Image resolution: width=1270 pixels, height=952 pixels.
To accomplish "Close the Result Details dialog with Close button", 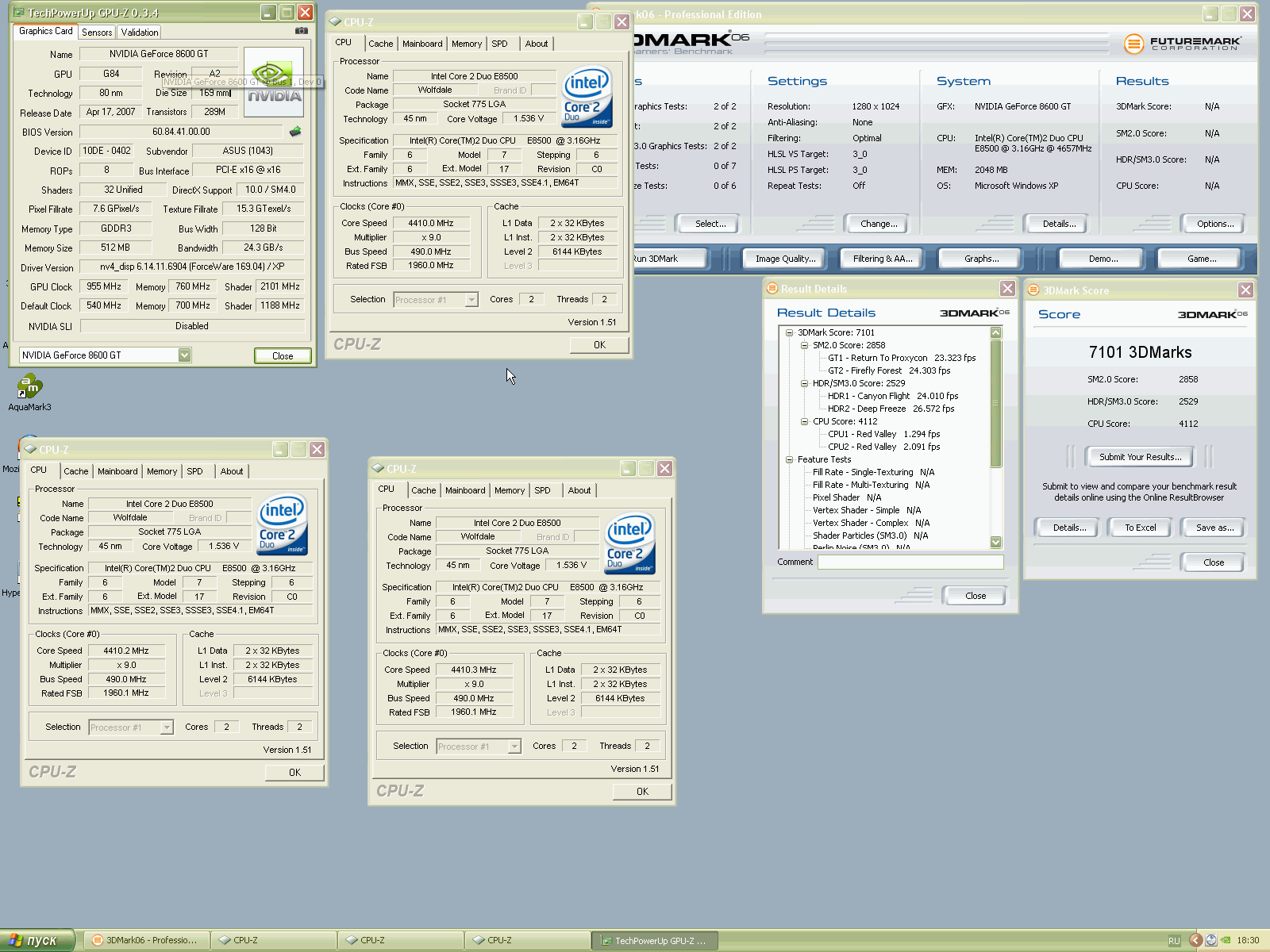I will (976, 596).
